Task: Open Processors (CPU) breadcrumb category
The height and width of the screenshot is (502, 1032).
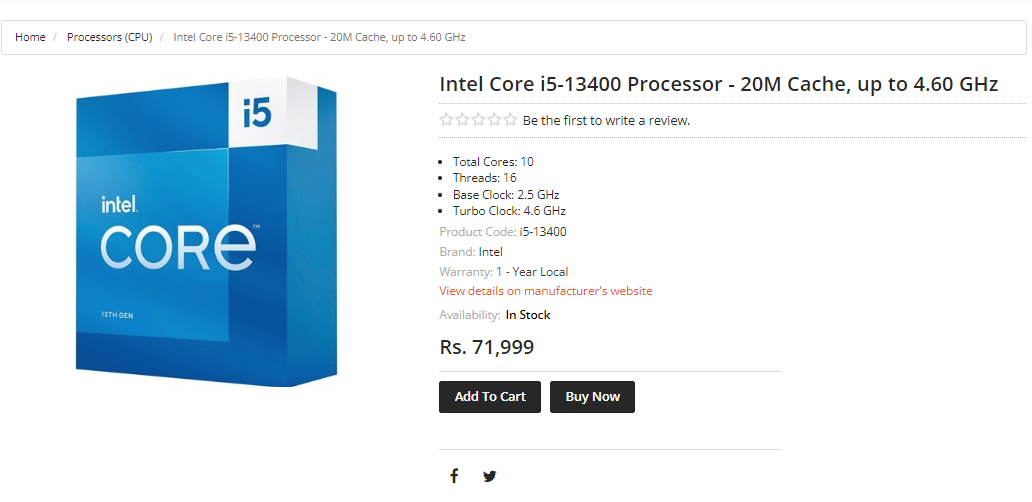Action: [x=109, y=37]
